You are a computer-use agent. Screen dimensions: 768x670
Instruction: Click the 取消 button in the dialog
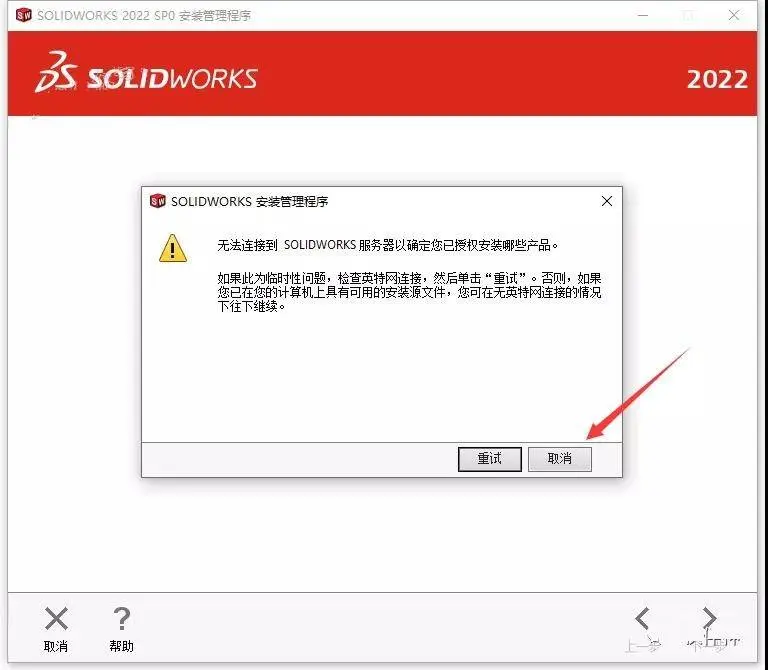559,459
